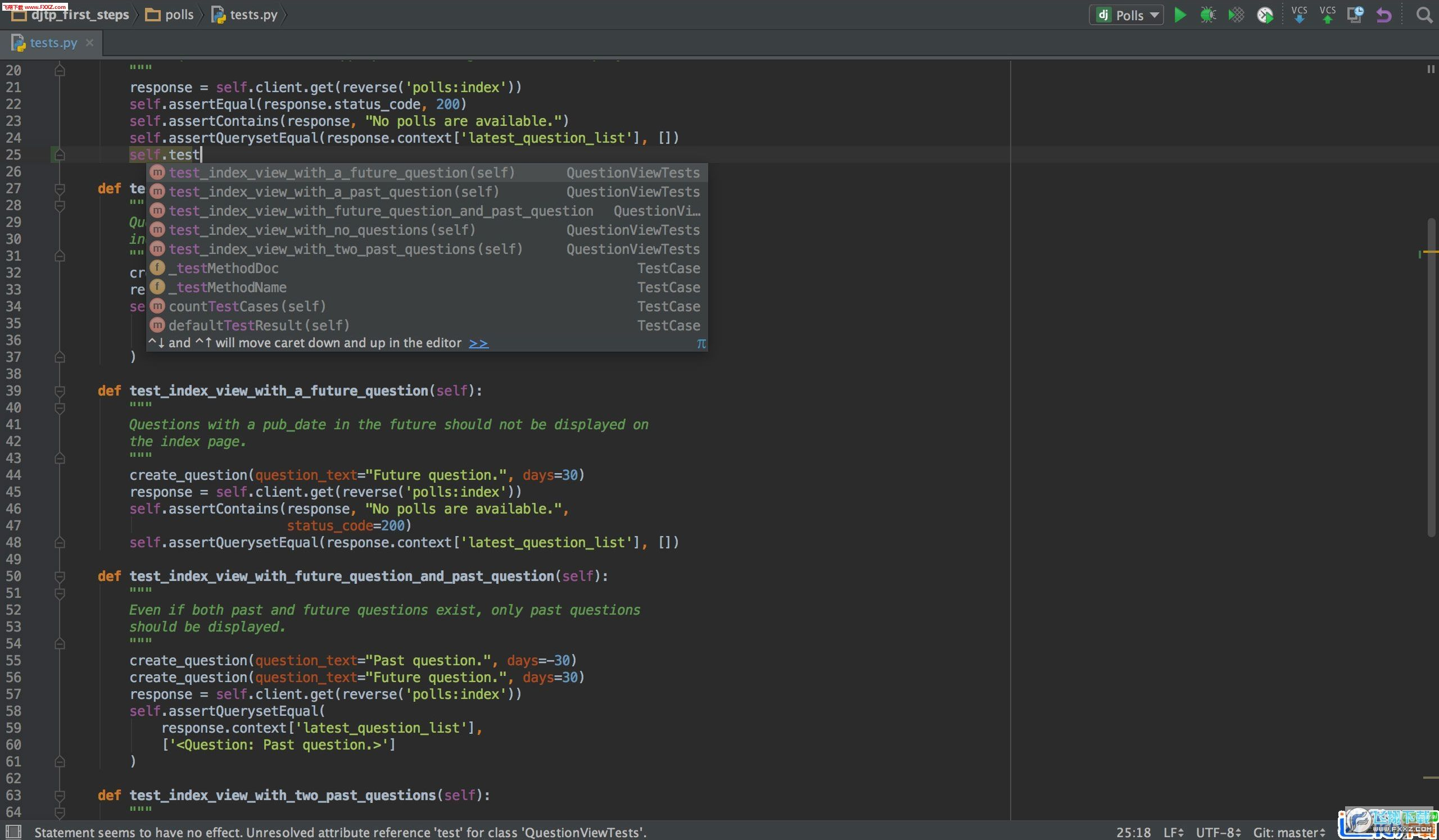Viewport: 1439px width, 840px height.
Task: Run Polls with coverage
Action: (1236, 15)
